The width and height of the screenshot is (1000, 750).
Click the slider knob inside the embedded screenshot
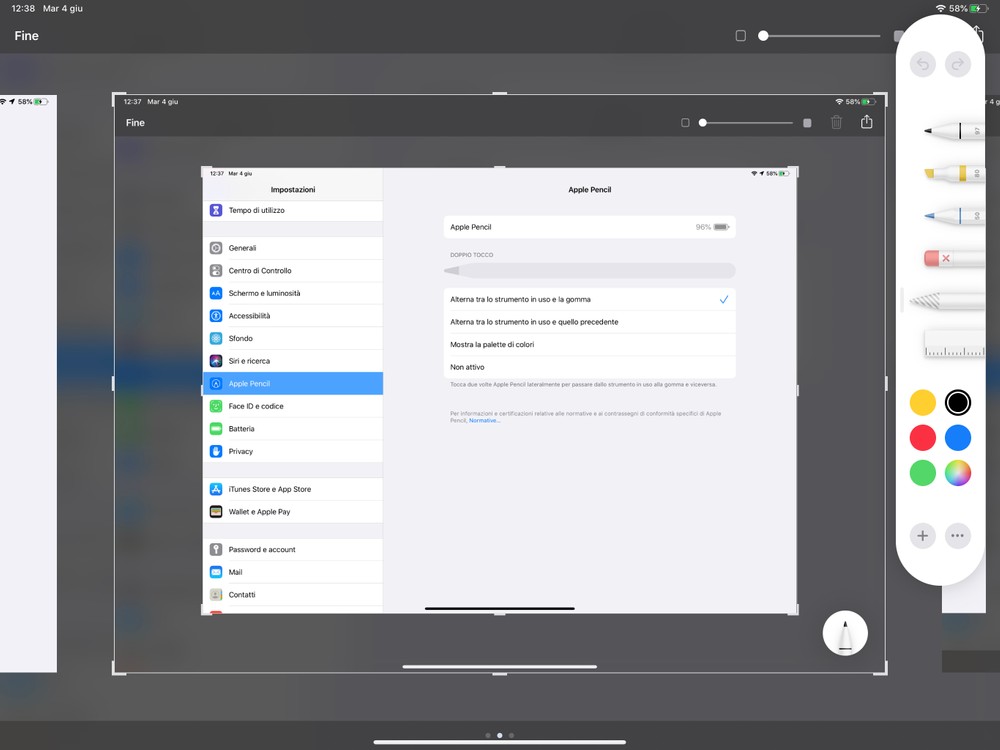(702, 122)
